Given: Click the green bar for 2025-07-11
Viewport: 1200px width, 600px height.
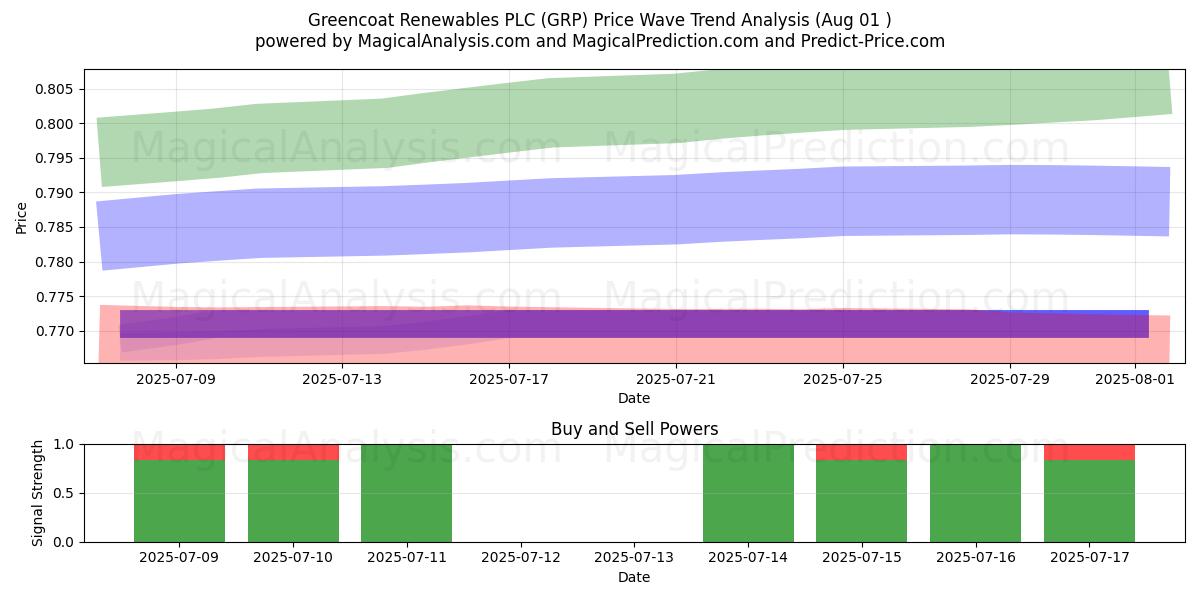Looking at the screenshot, I should coord(407,493).
